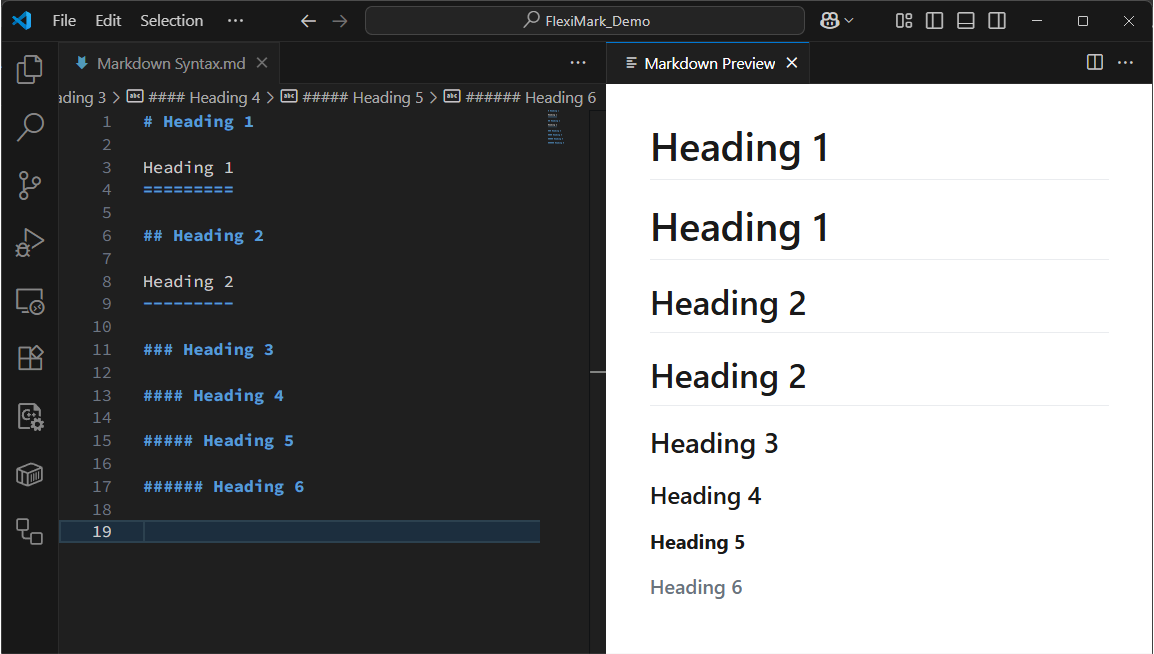This screenshot has width=1154, height=654.
Task: Click 'Heading 4' in the preview
Action: click(x=705, y=497)
